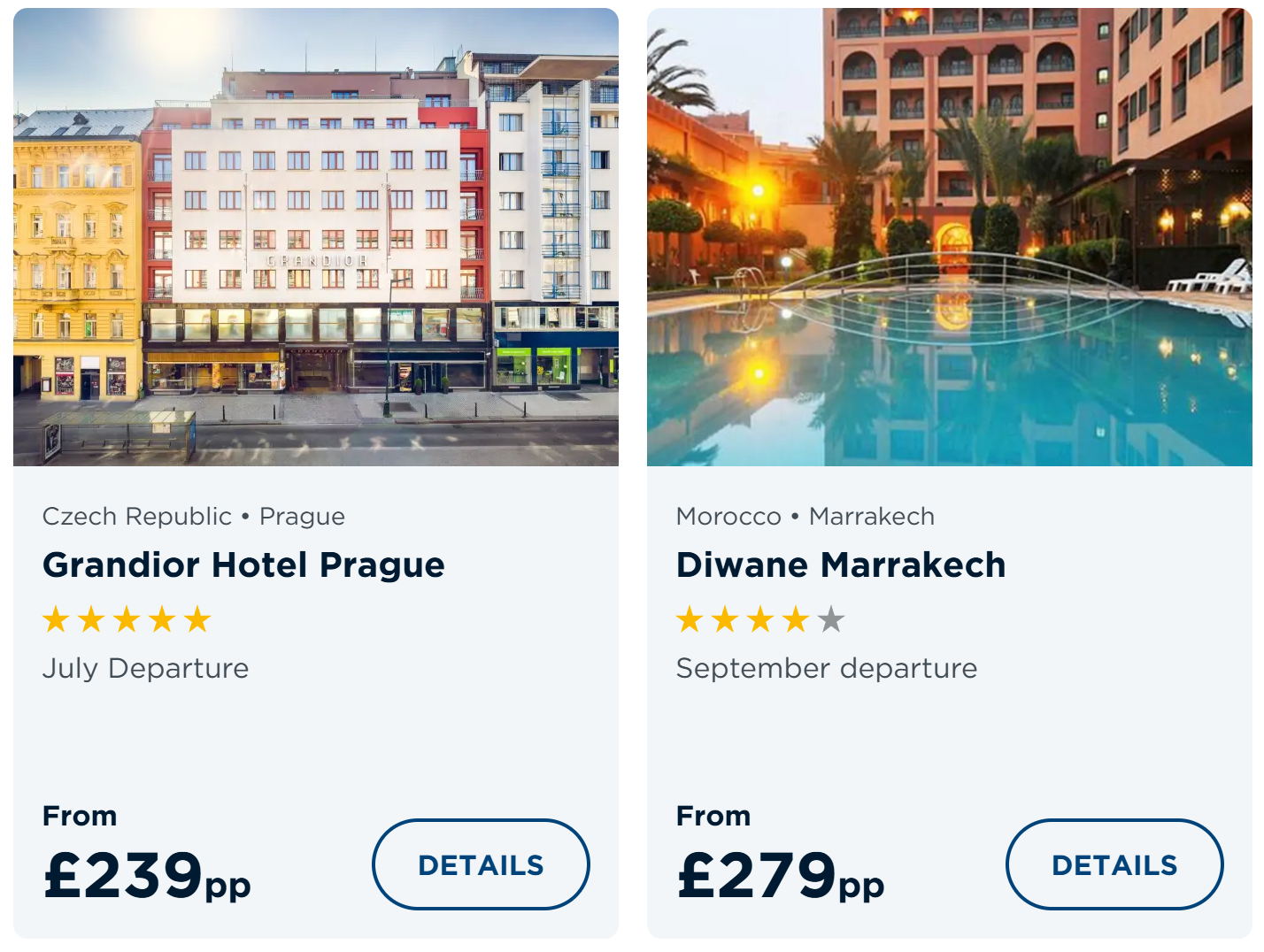The height and width of the screenshot is (952, 1264).
Task: Click the second star of Diwane Marrakech rating
Action: click(x=725, y=619)
